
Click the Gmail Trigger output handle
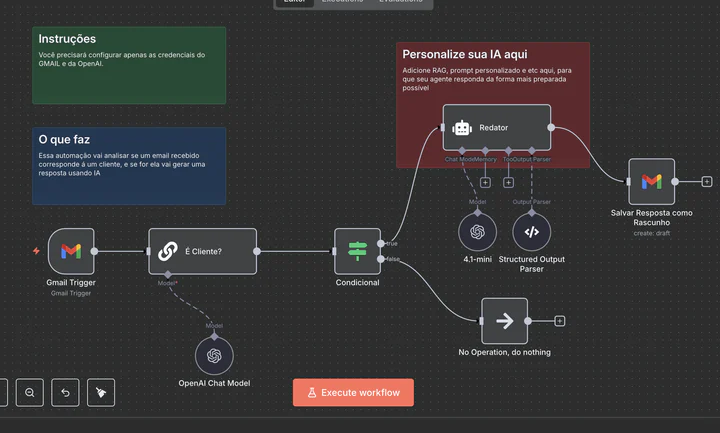[x=94, y=251]
